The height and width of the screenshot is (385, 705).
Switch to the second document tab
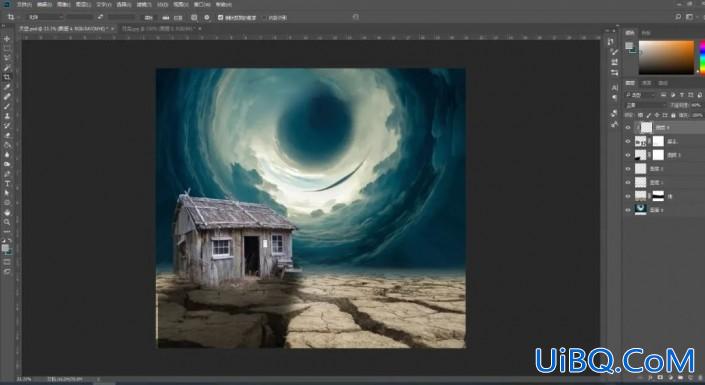tap(161, 28)
